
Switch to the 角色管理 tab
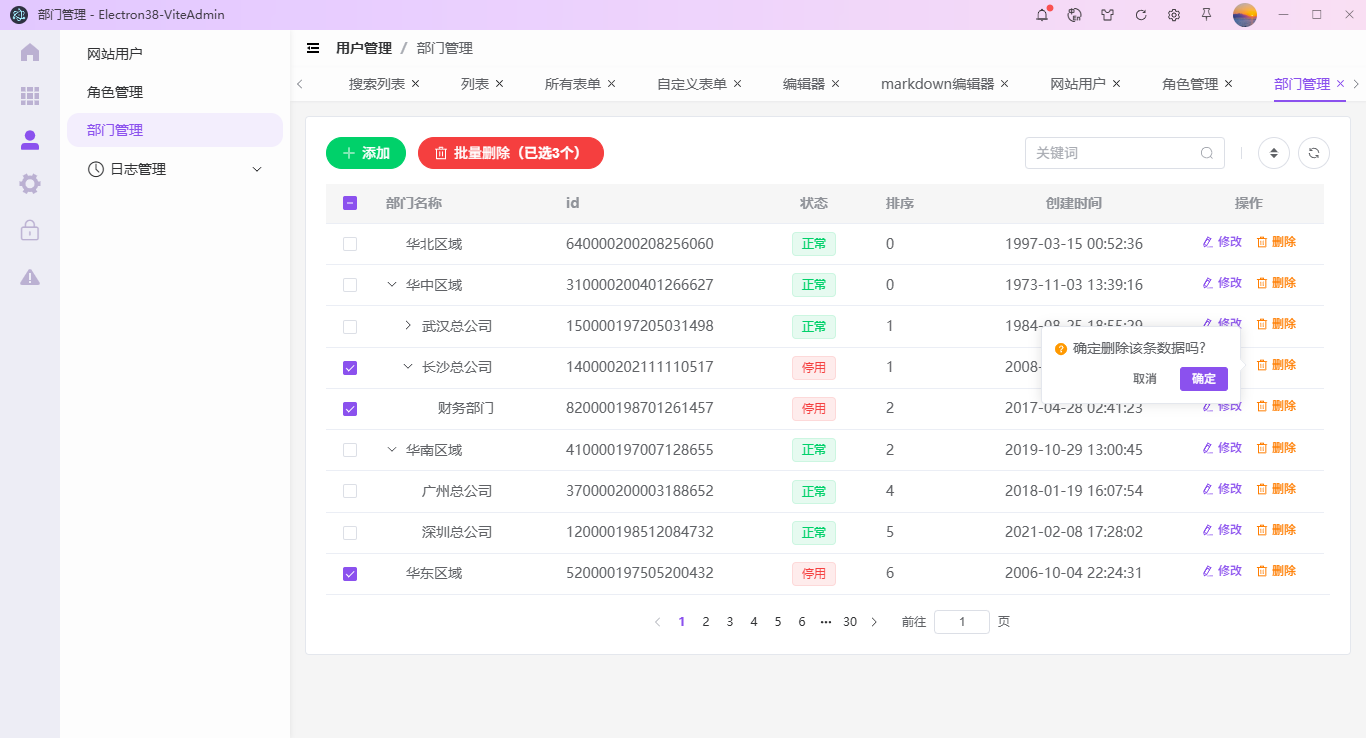[x=1189, y=84]
